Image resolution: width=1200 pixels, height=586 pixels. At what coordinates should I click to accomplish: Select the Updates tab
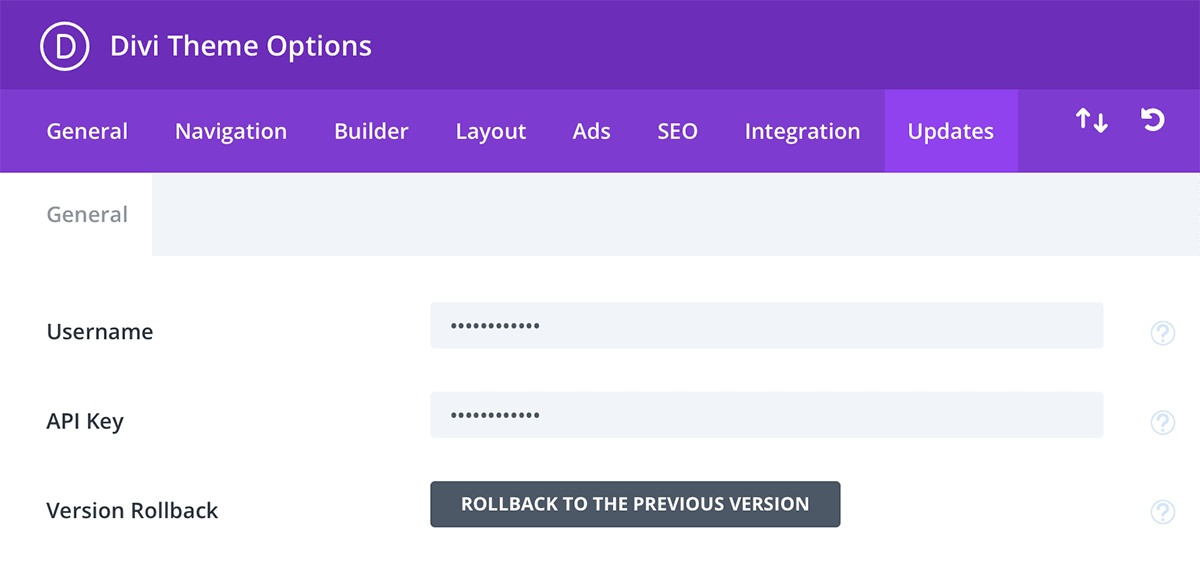[951, 131]
